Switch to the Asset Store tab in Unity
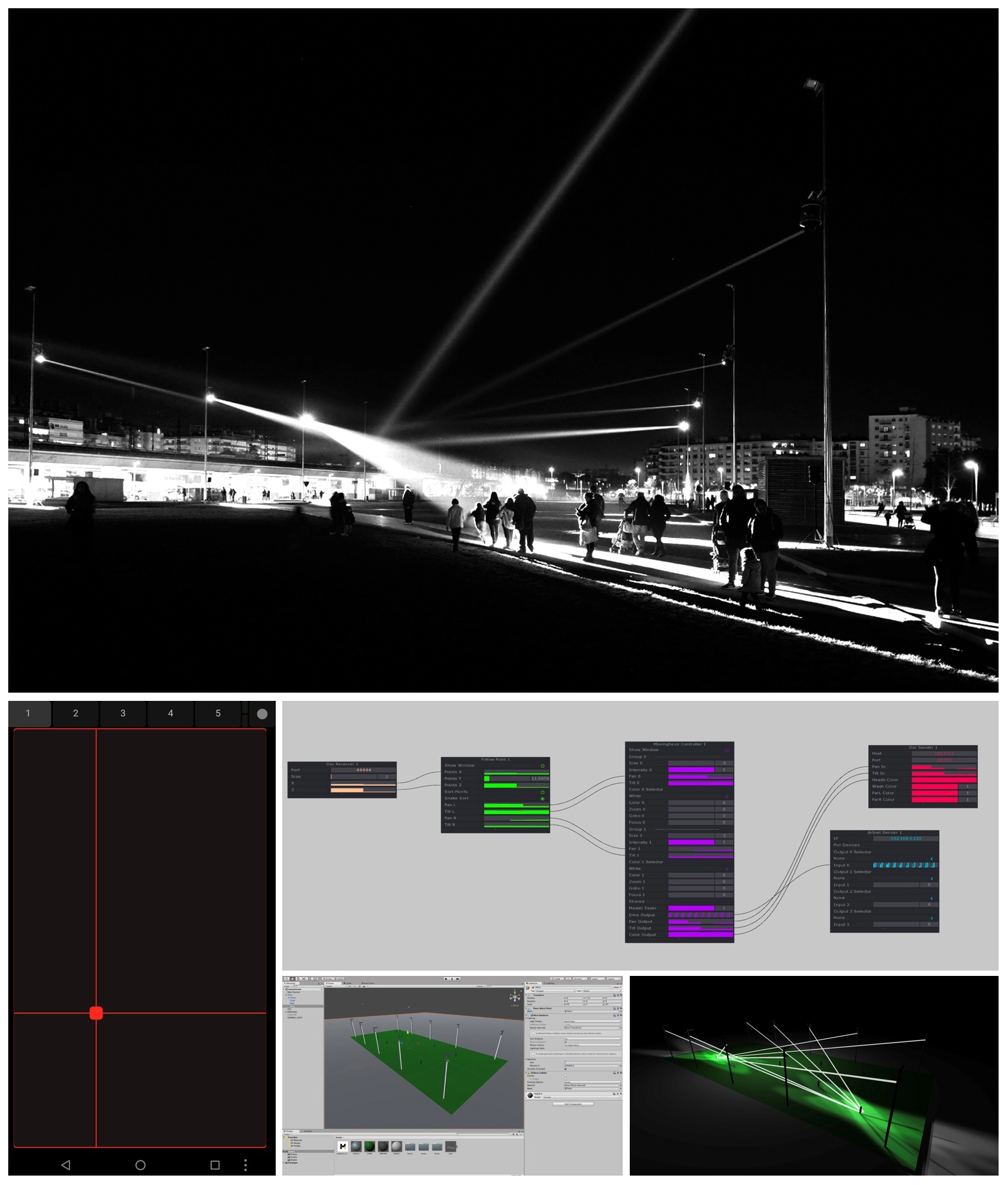 (x=368, y=983)
